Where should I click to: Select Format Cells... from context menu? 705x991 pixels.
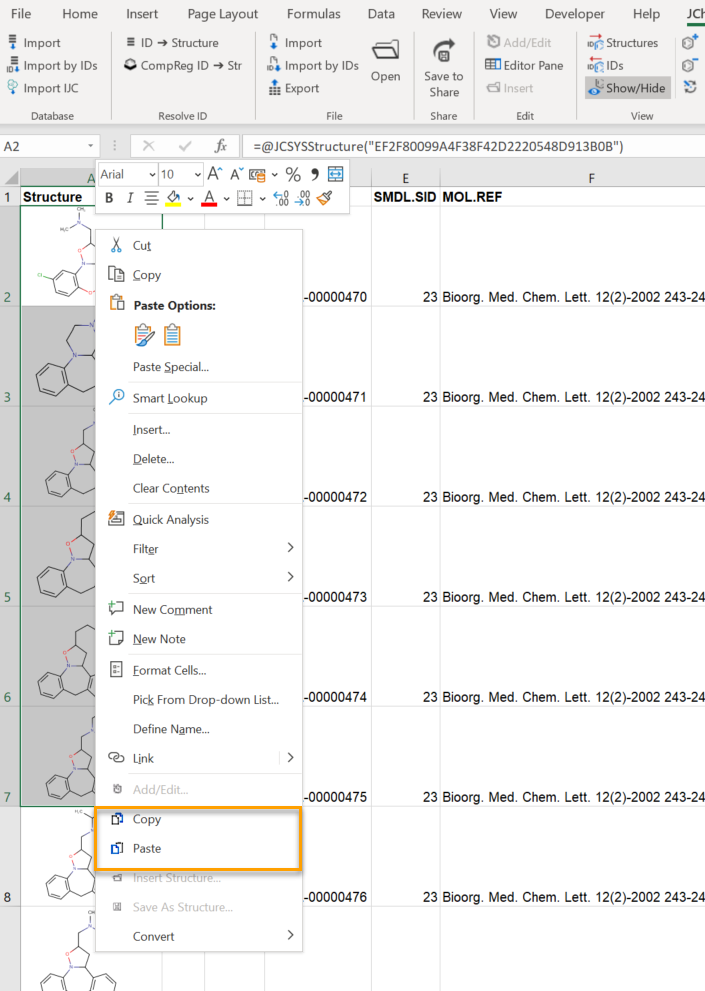(x=169, y=670)
